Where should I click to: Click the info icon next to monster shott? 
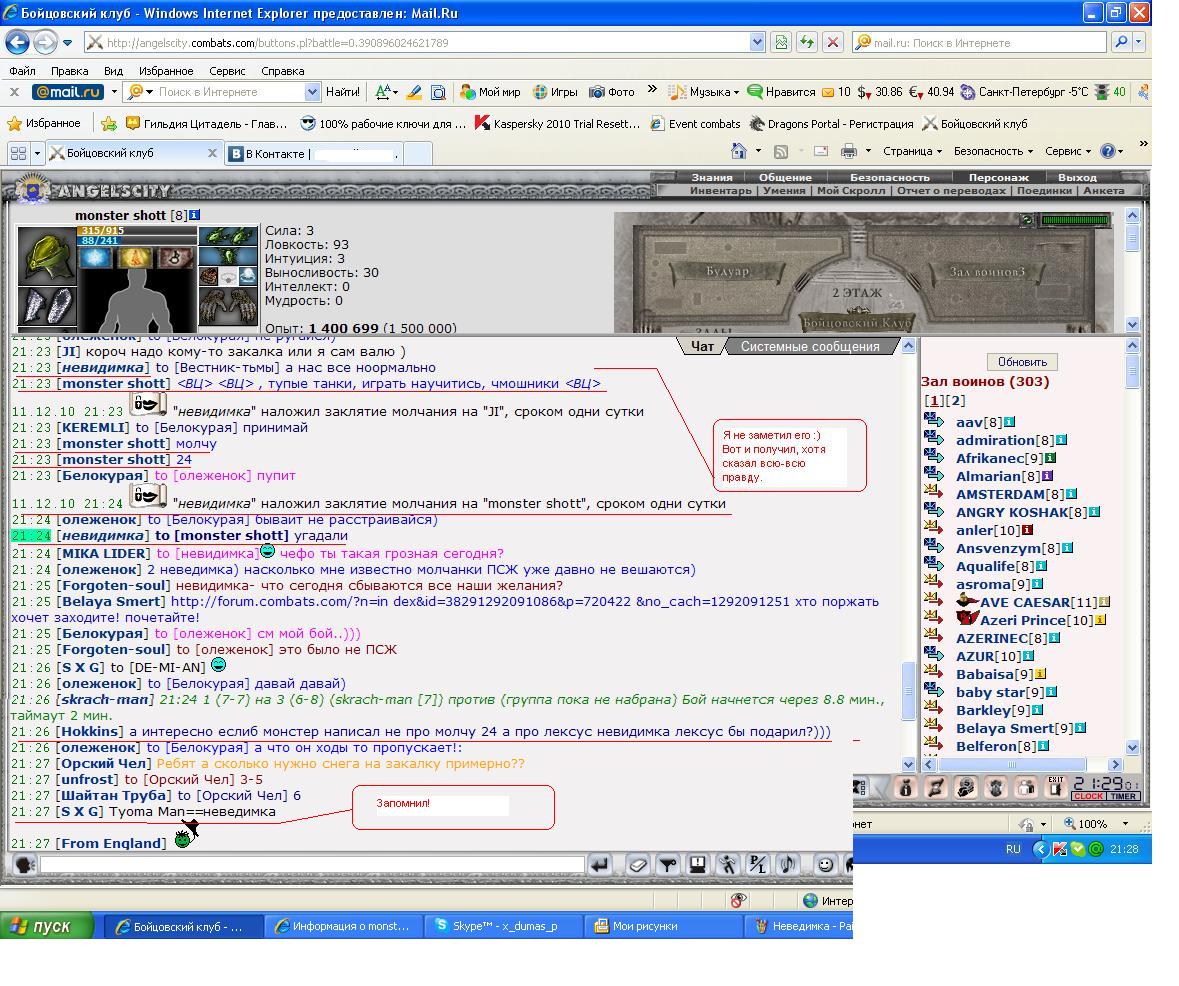click(x=195, y=215)
